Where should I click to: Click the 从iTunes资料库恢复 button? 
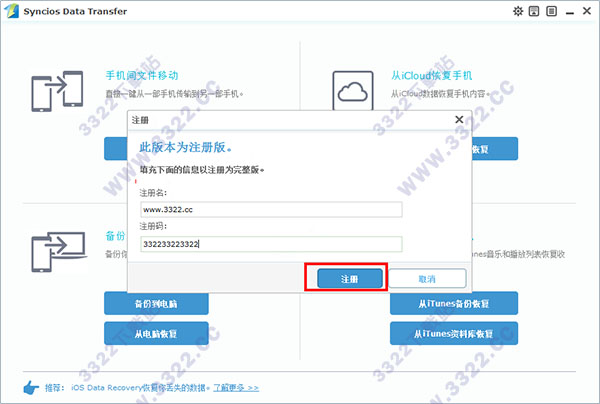[454, 334]
